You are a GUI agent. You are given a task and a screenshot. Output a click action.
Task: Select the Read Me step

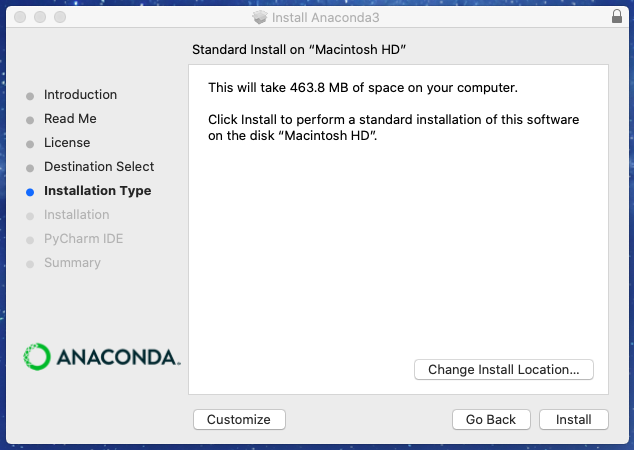pos(70,119)
